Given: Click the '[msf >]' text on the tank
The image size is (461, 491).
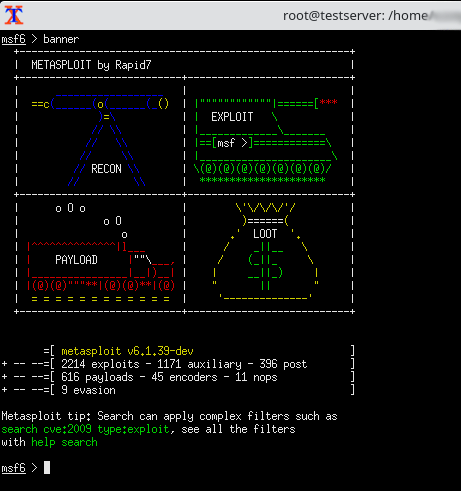Looking at the screenshot, I should pos(232,143).
